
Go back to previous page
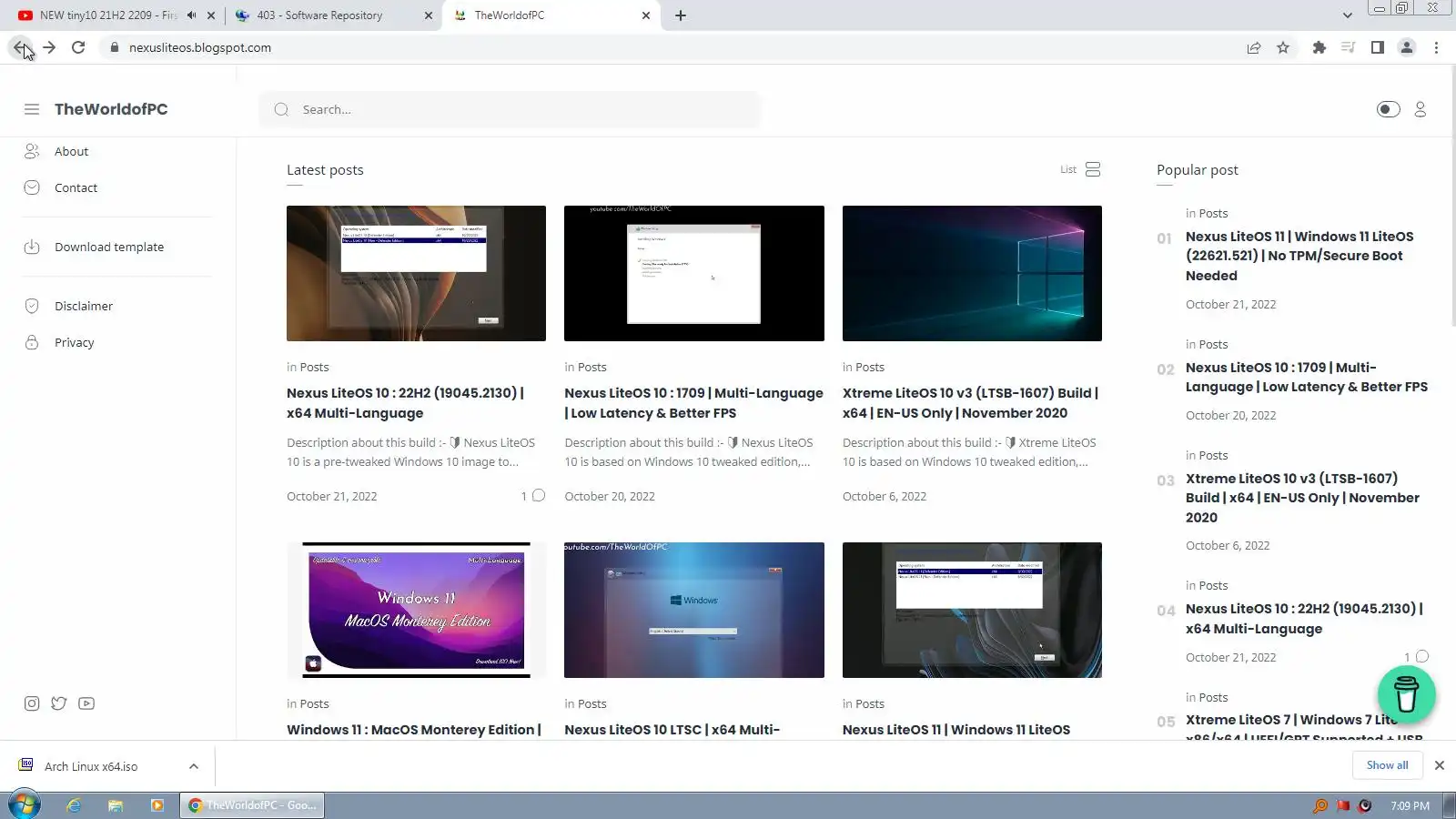20,47
